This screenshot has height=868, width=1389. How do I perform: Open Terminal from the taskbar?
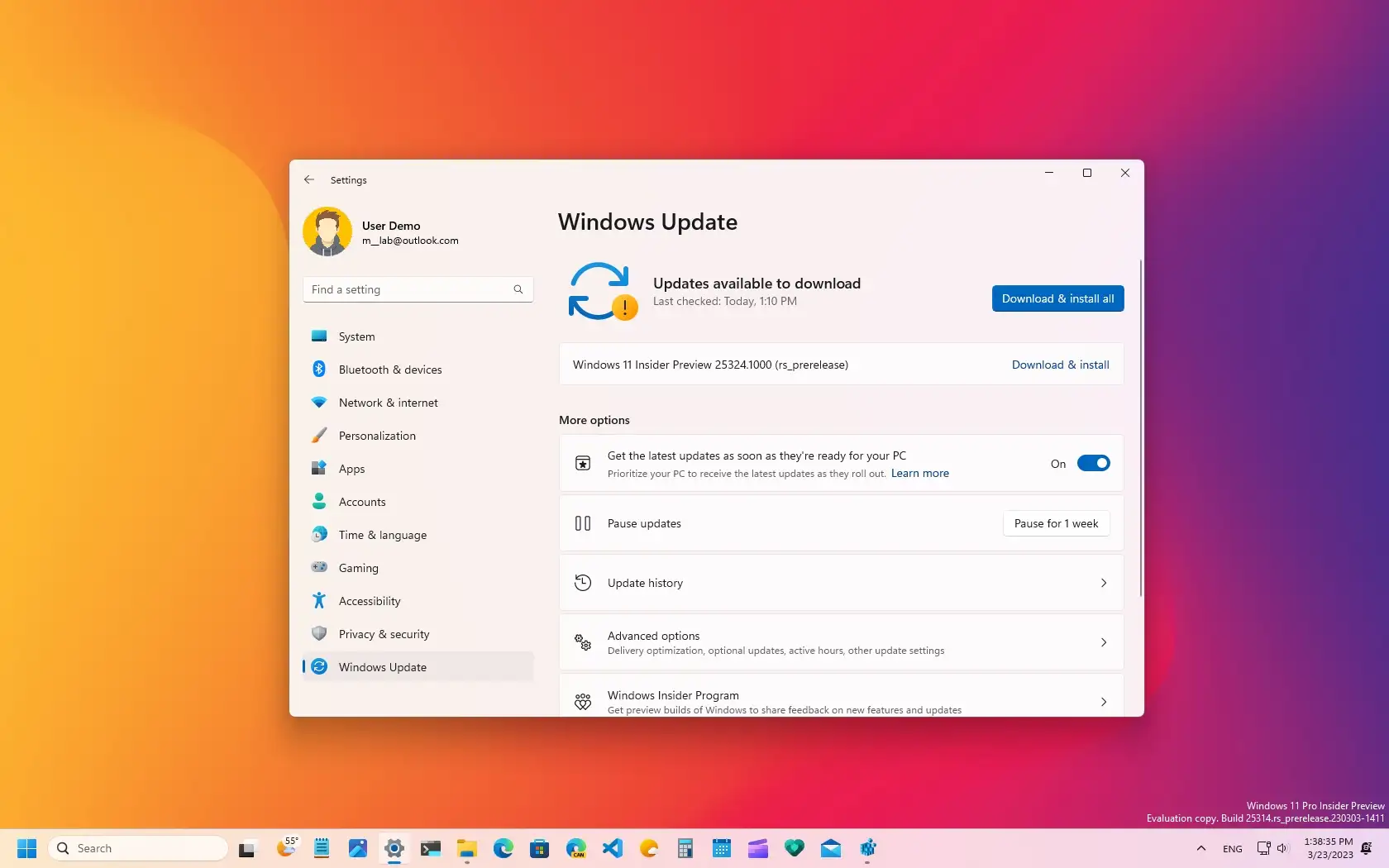tap(431, 848)
